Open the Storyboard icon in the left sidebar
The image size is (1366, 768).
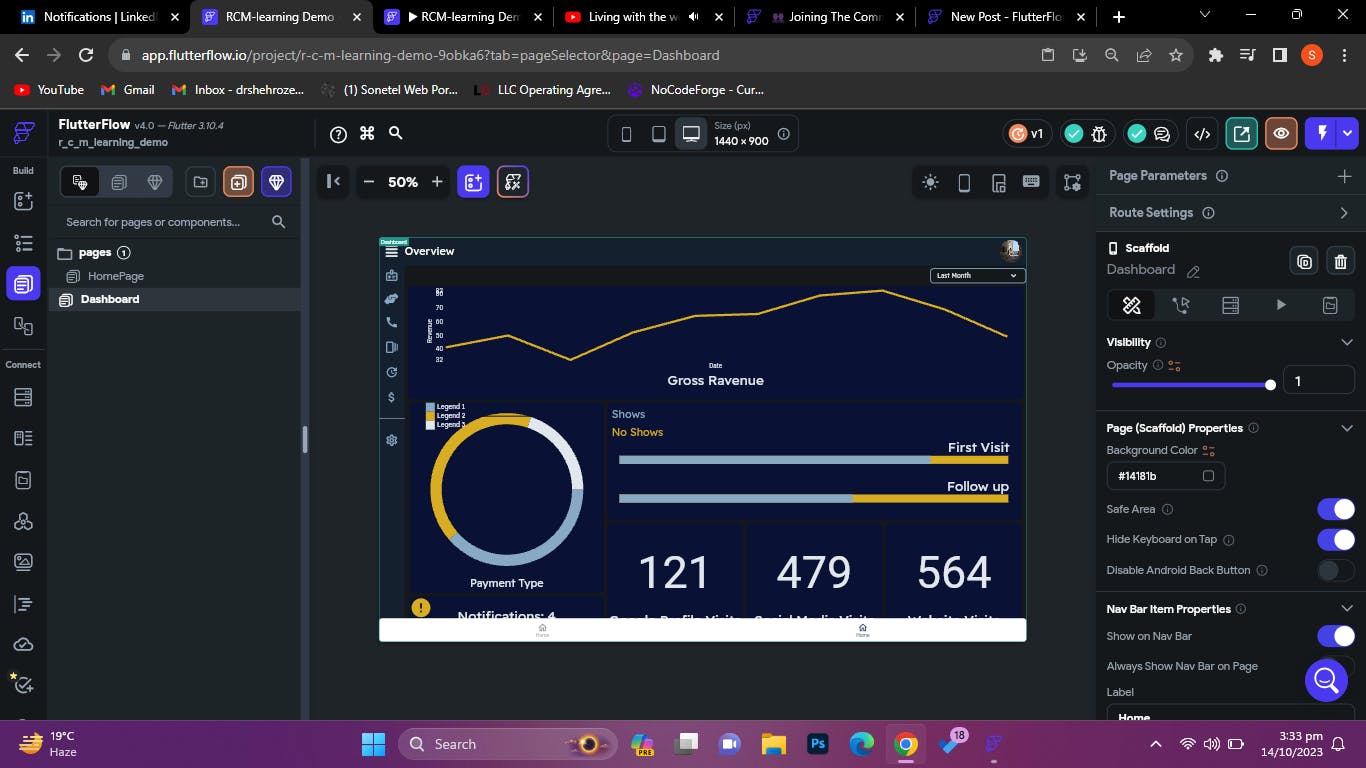23,326
